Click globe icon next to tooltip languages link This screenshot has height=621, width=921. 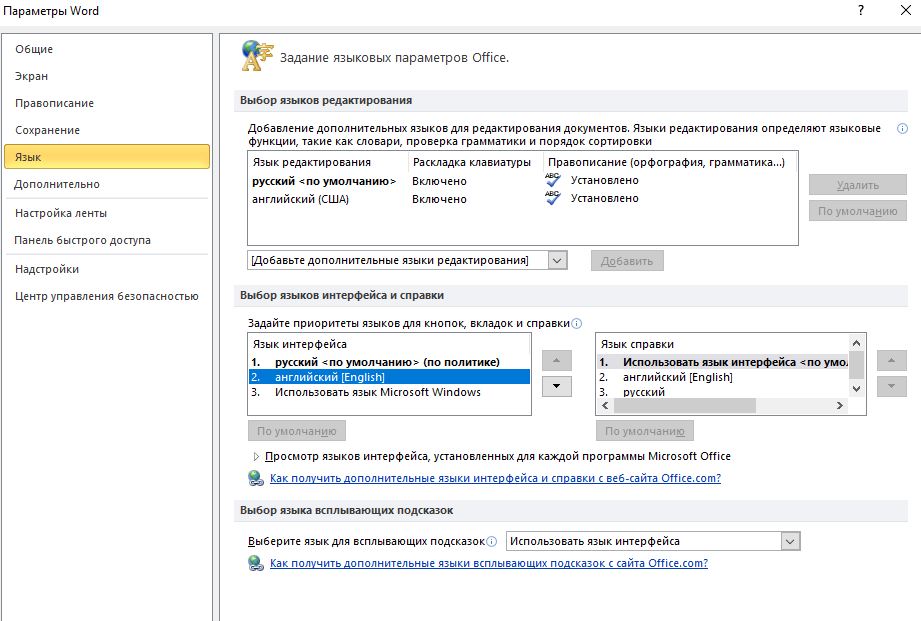[x=256, y=563]
